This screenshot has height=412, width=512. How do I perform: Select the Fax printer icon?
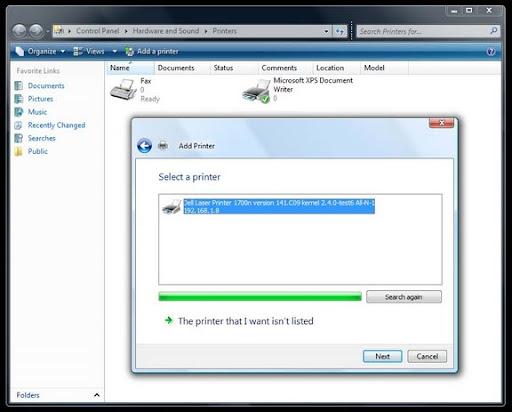point(124,90)
